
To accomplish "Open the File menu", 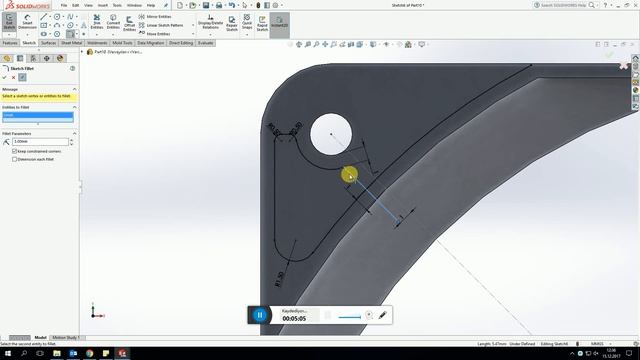I will [x=64, y=5].
